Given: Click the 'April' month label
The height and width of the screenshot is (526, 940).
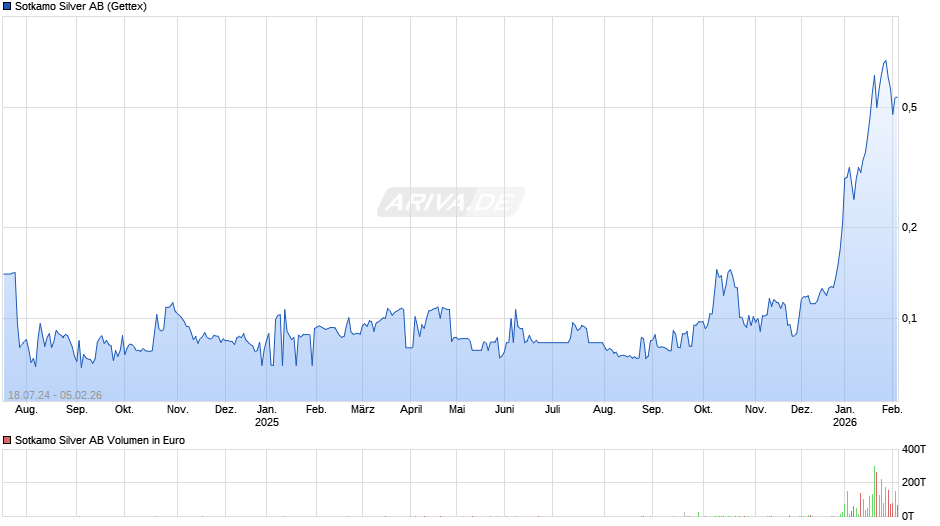Looking at the screenshot, I should (411, 410).
